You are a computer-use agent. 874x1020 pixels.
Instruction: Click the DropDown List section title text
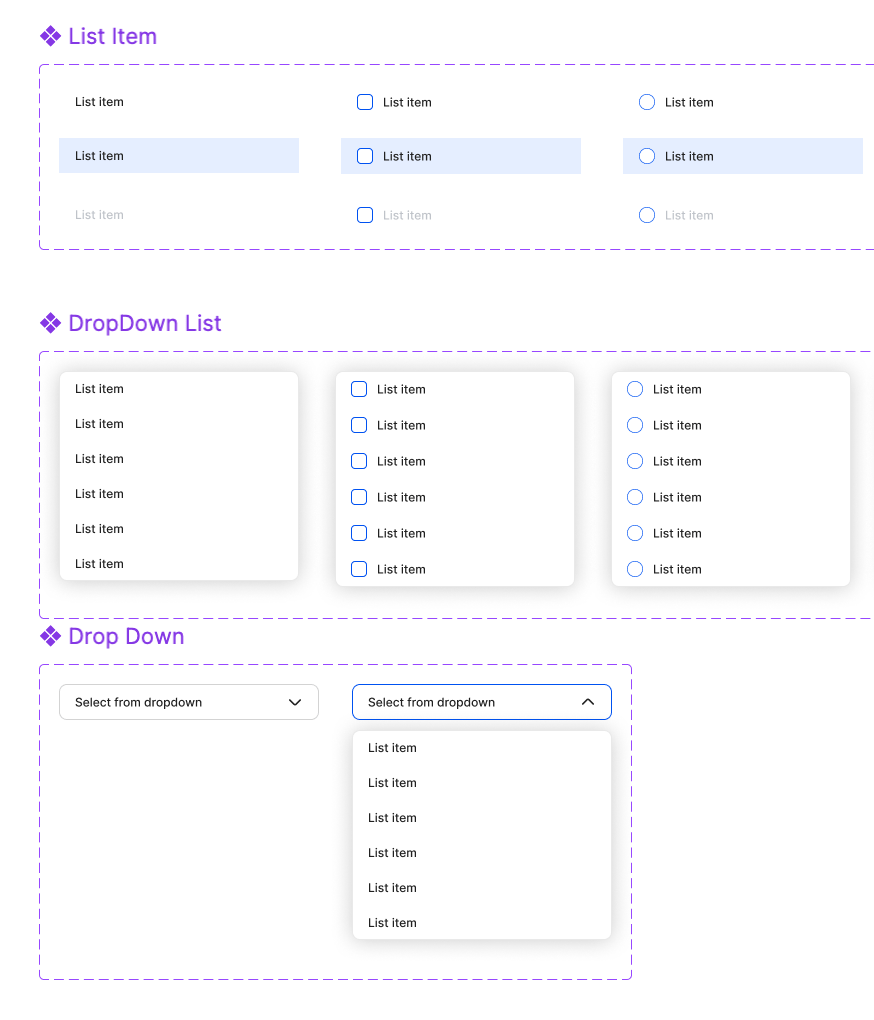pyautogui.click(x=145, y=323)
